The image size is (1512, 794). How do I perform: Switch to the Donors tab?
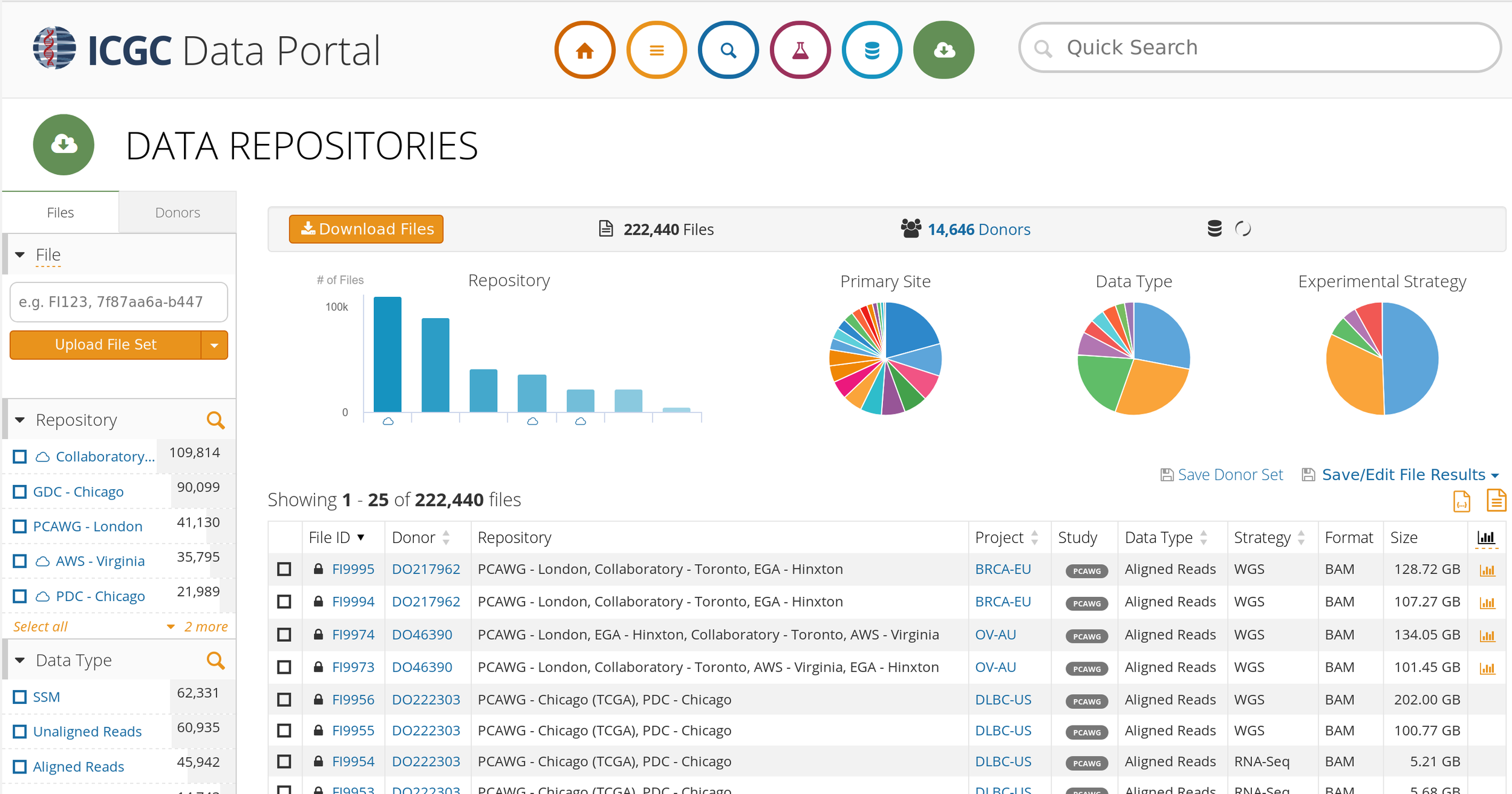click(x=177, y=213)
